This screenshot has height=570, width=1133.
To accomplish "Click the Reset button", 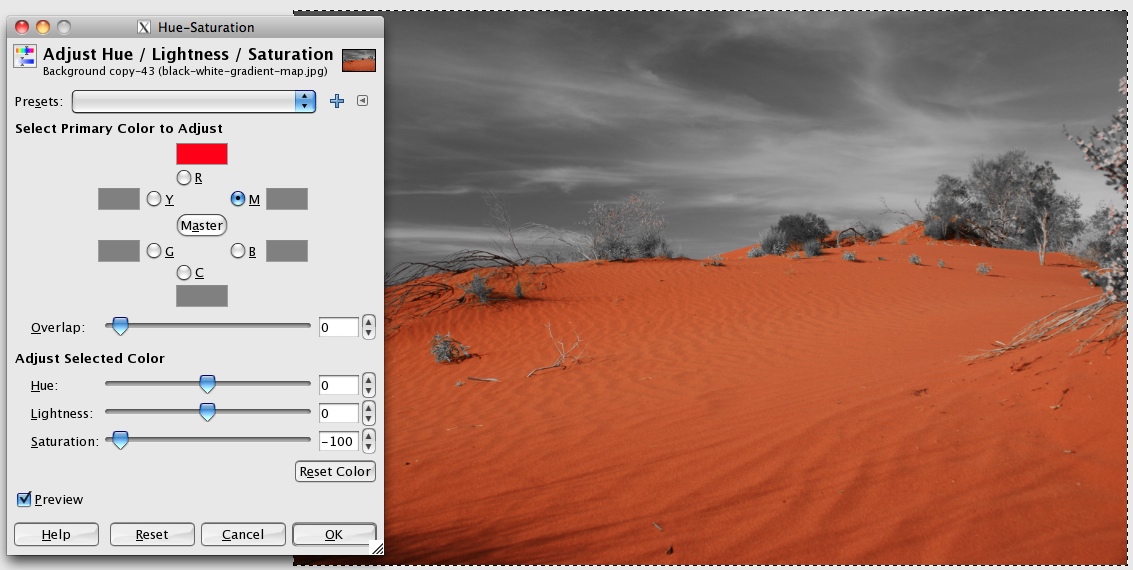I will pyautogui.click(x=152, y=535).
